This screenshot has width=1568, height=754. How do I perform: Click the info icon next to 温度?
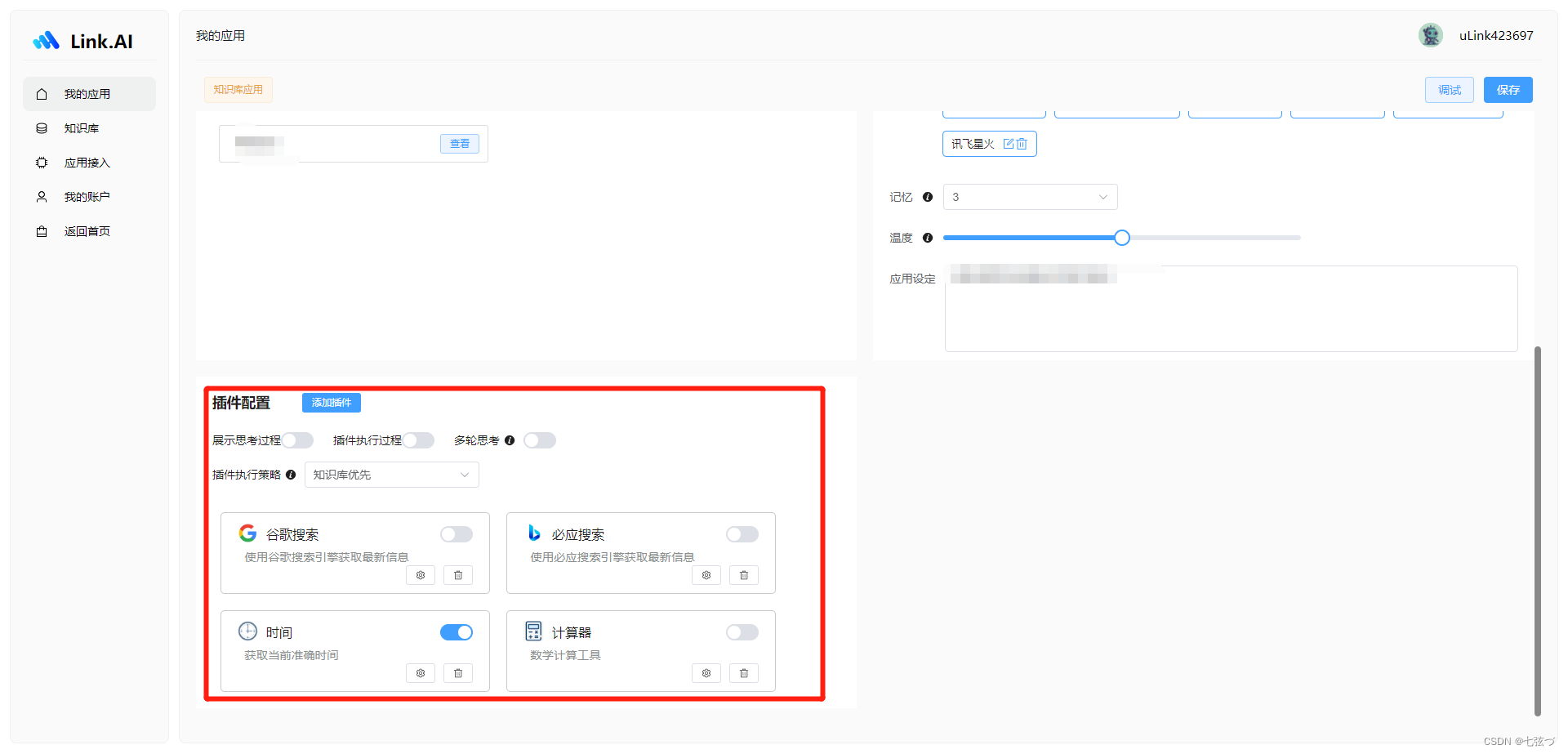click(928, 238)
